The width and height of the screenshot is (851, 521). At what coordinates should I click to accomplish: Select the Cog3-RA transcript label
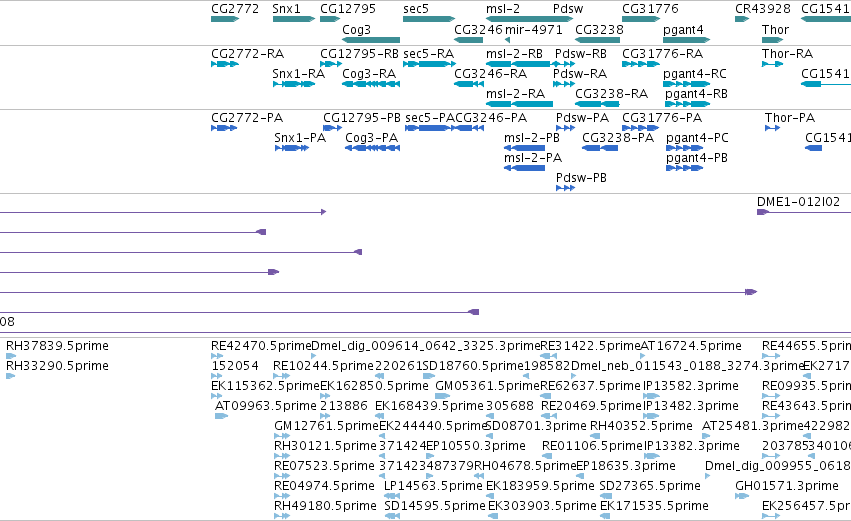[x=369, y=74]
